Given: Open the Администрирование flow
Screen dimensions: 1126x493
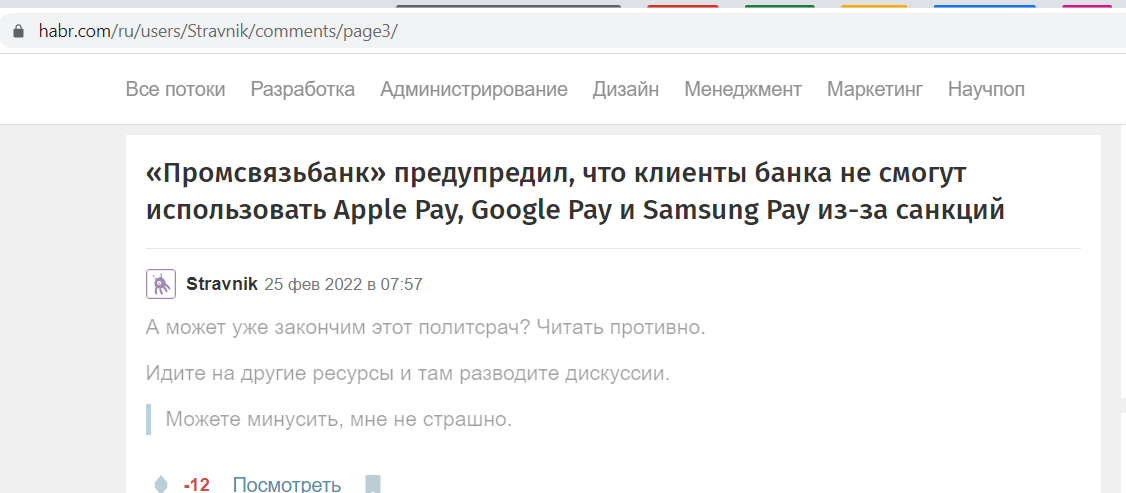Looking at the screenshot, I should 474,90.
